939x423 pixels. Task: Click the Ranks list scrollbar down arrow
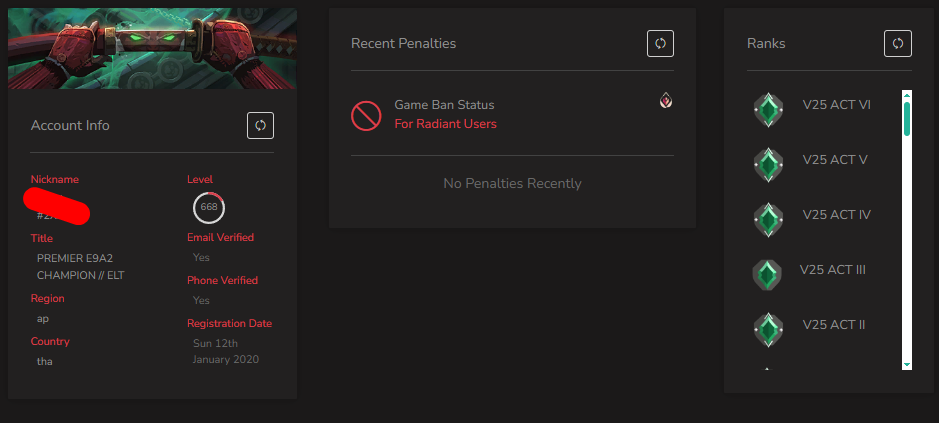[907, 364]
